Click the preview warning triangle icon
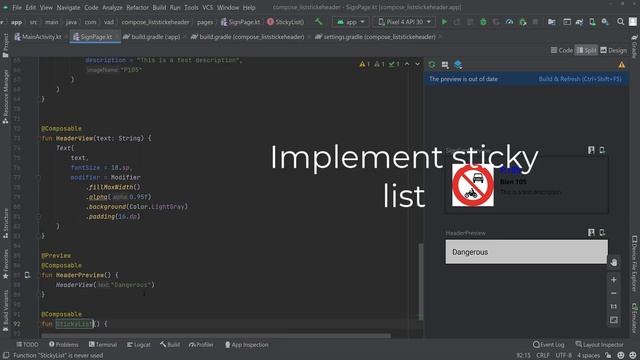The width and height of the screenshot is (640, 360). [x=622, y=64]
